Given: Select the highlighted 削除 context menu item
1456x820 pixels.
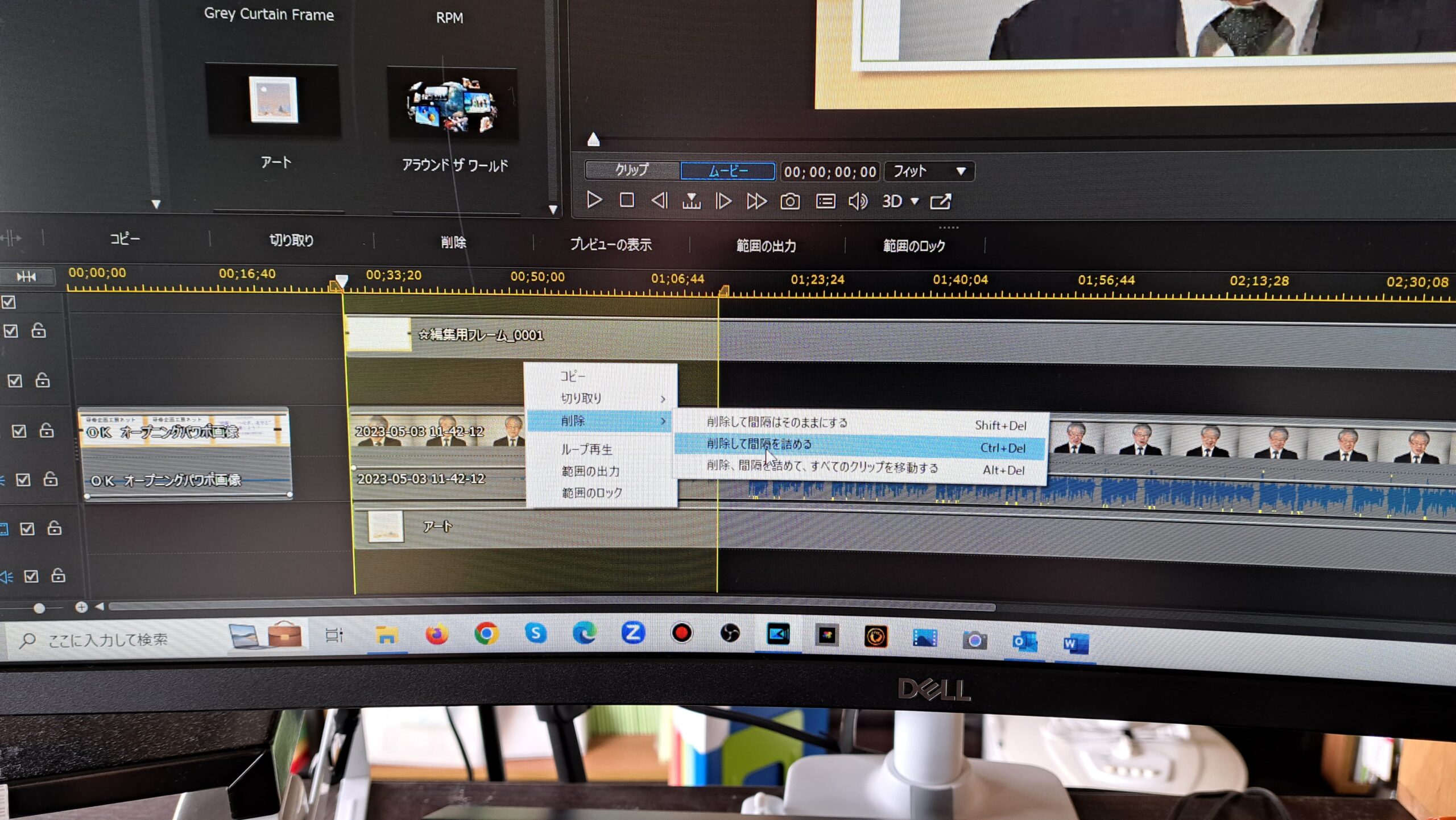Looking at the screenshot, I should pos(601,421).
